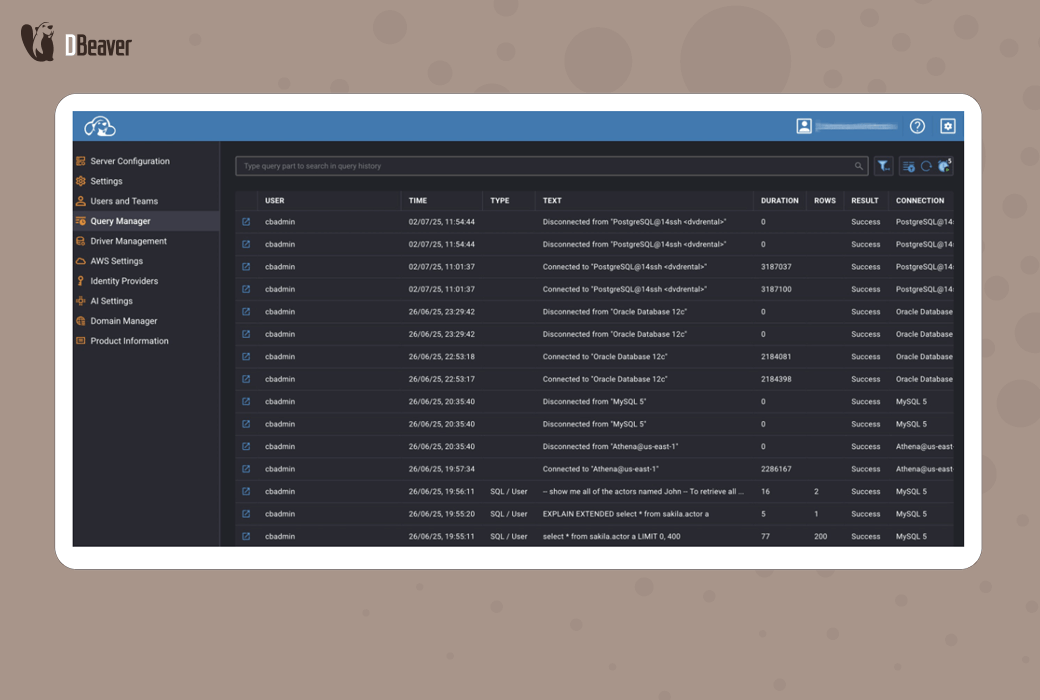Click the DURATION column header
The width and height of the screenshot is (1040, 700).
(779, 200)
